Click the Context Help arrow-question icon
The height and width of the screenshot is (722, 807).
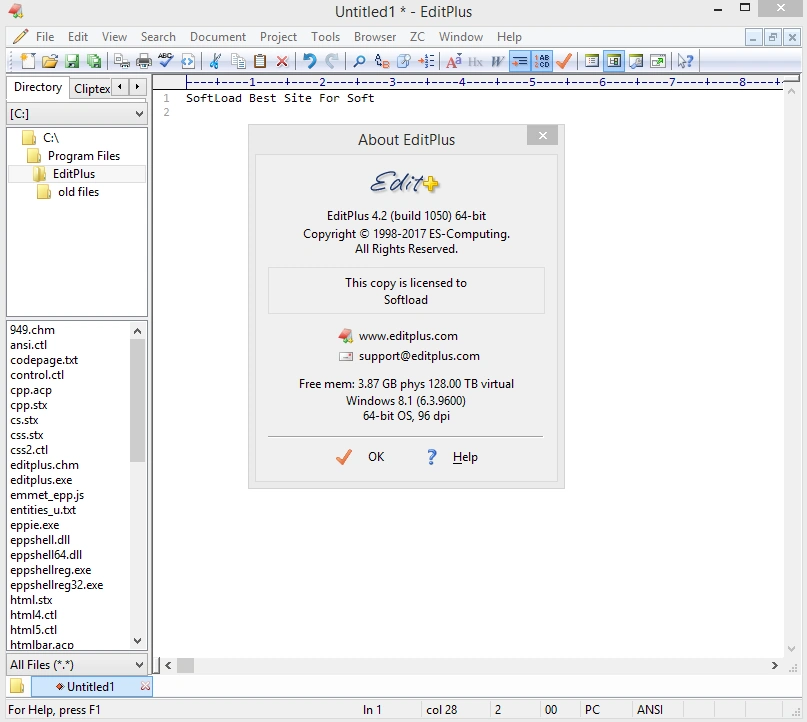pos(685,61)
